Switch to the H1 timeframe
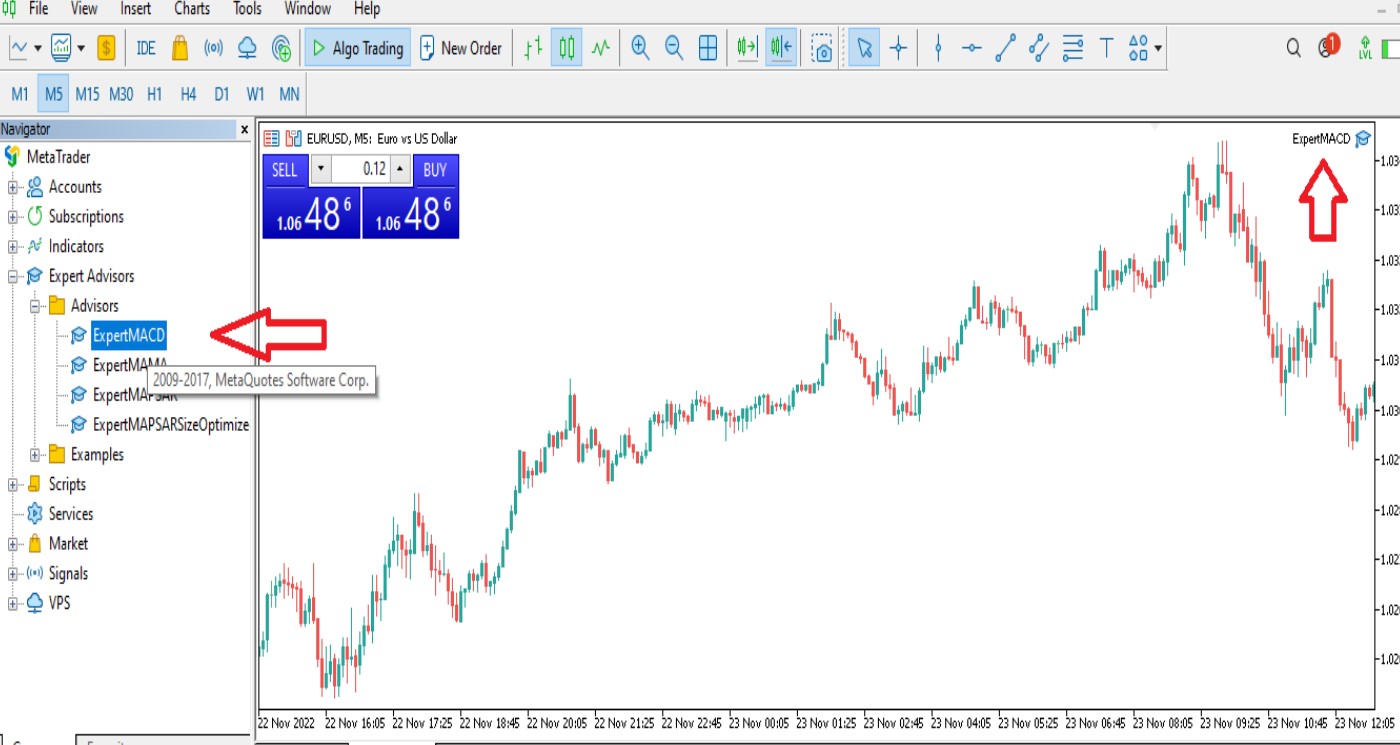The height and width of the screenshot is (745, 1400). (154, 94)
